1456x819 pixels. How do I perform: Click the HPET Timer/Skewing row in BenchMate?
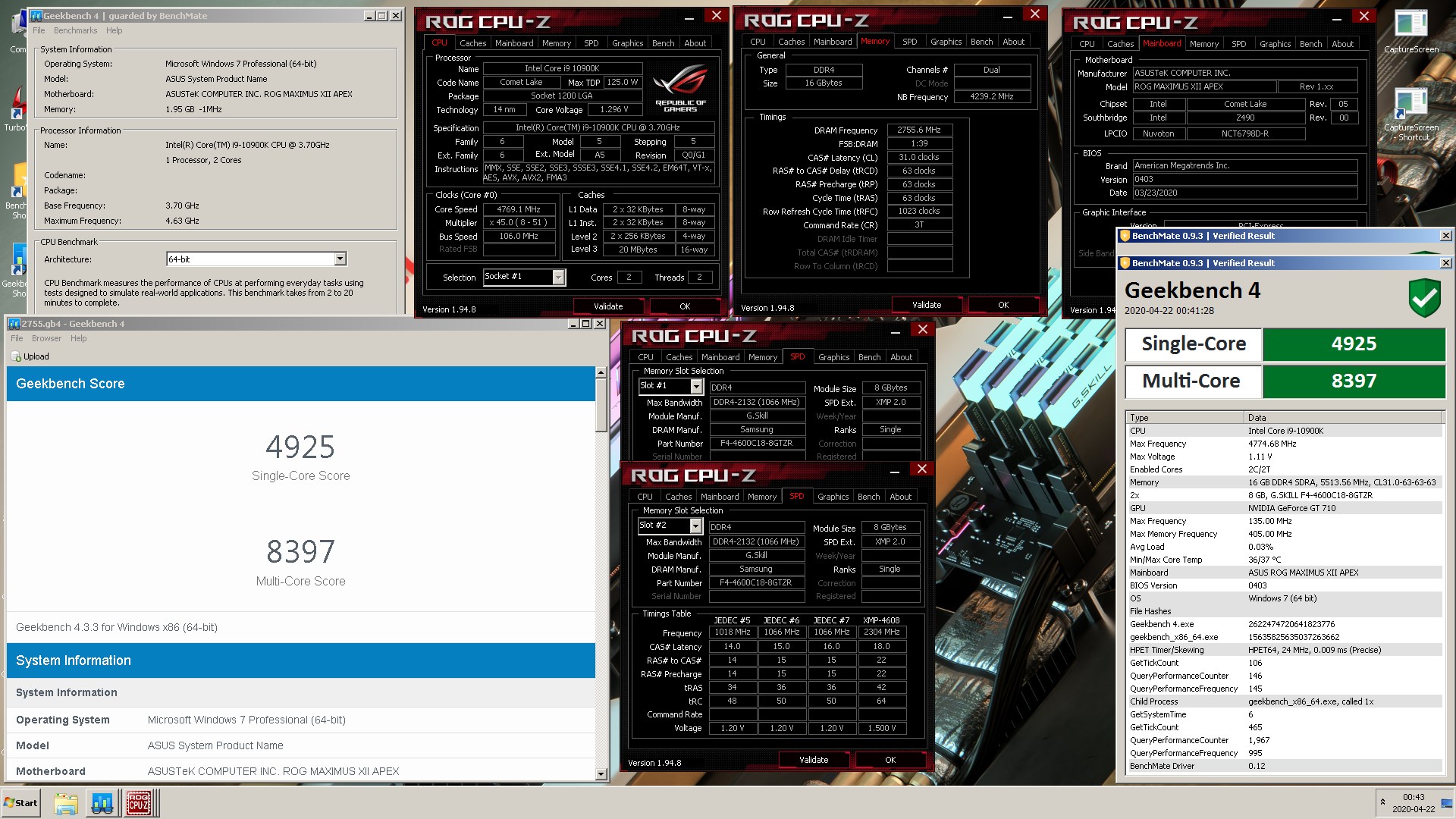click(x=1285, y=650)
